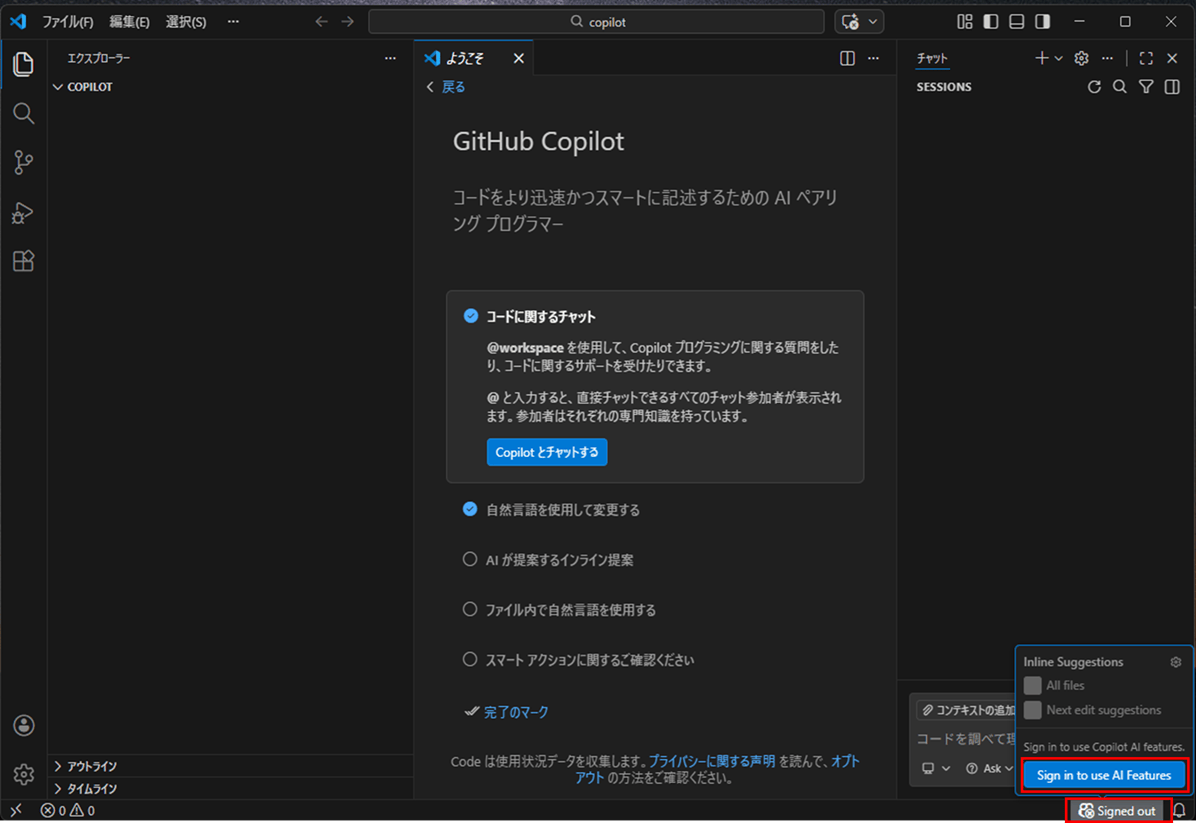
Task: Click the Copilot とチャットする button
Action: click(547, 452)
